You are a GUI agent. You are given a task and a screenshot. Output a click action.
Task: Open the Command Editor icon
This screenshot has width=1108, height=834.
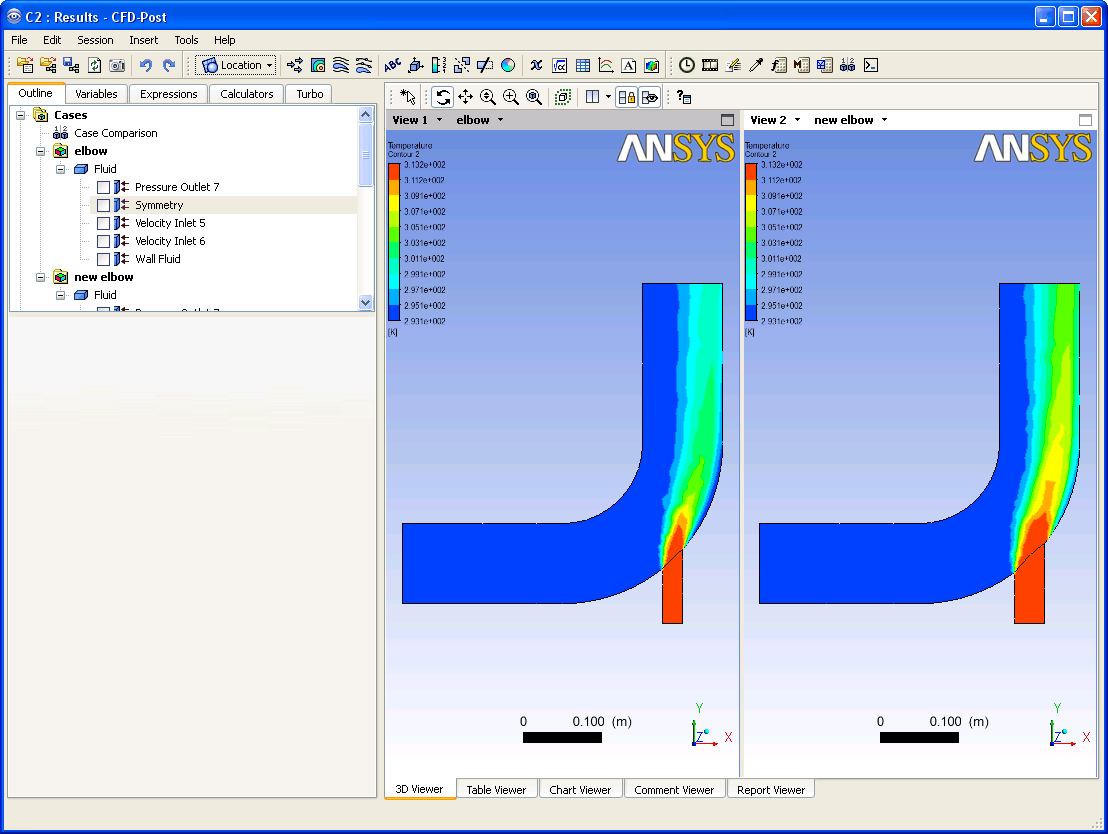tap(871, 65)
